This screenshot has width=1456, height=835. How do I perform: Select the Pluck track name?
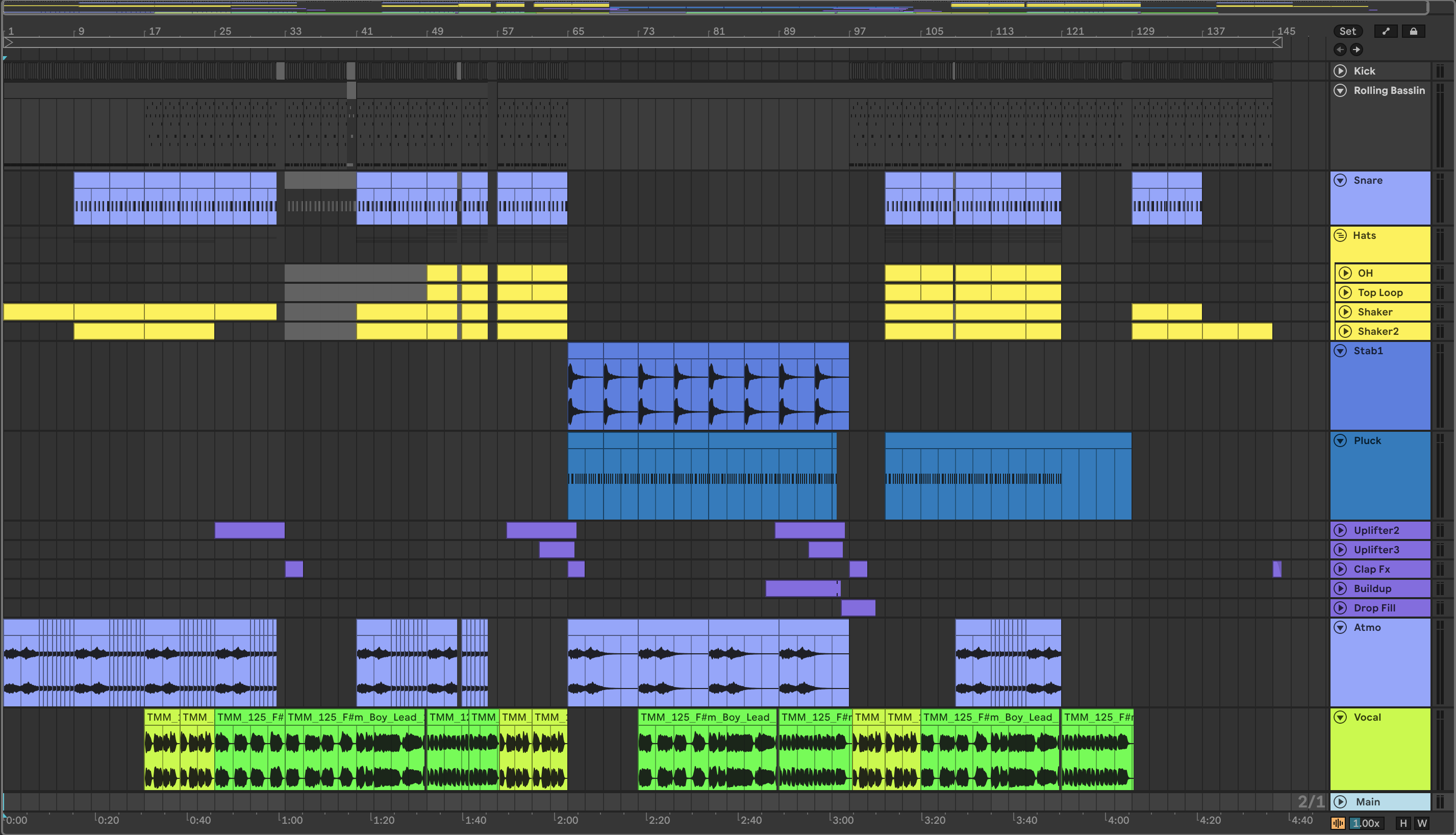point(1367,441)
